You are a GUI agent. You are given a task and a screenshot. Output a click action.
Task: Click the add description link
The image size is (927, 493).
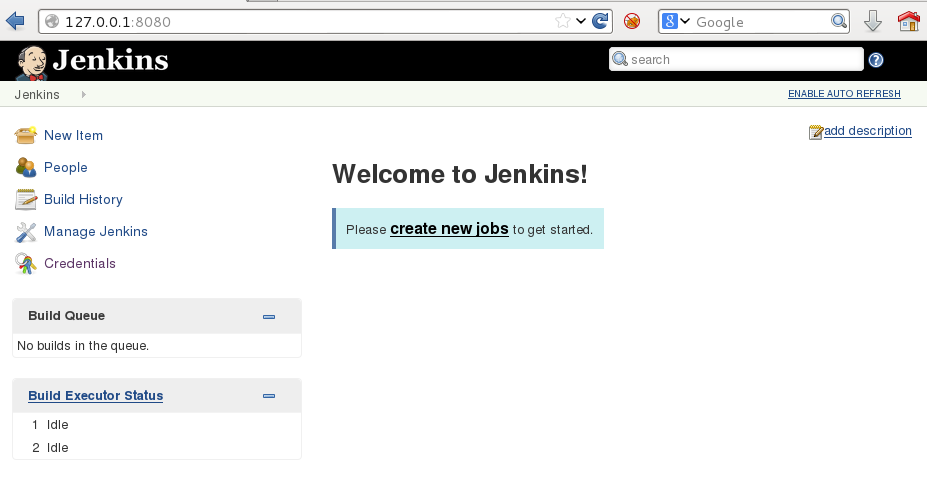click(x=868, y=131)
